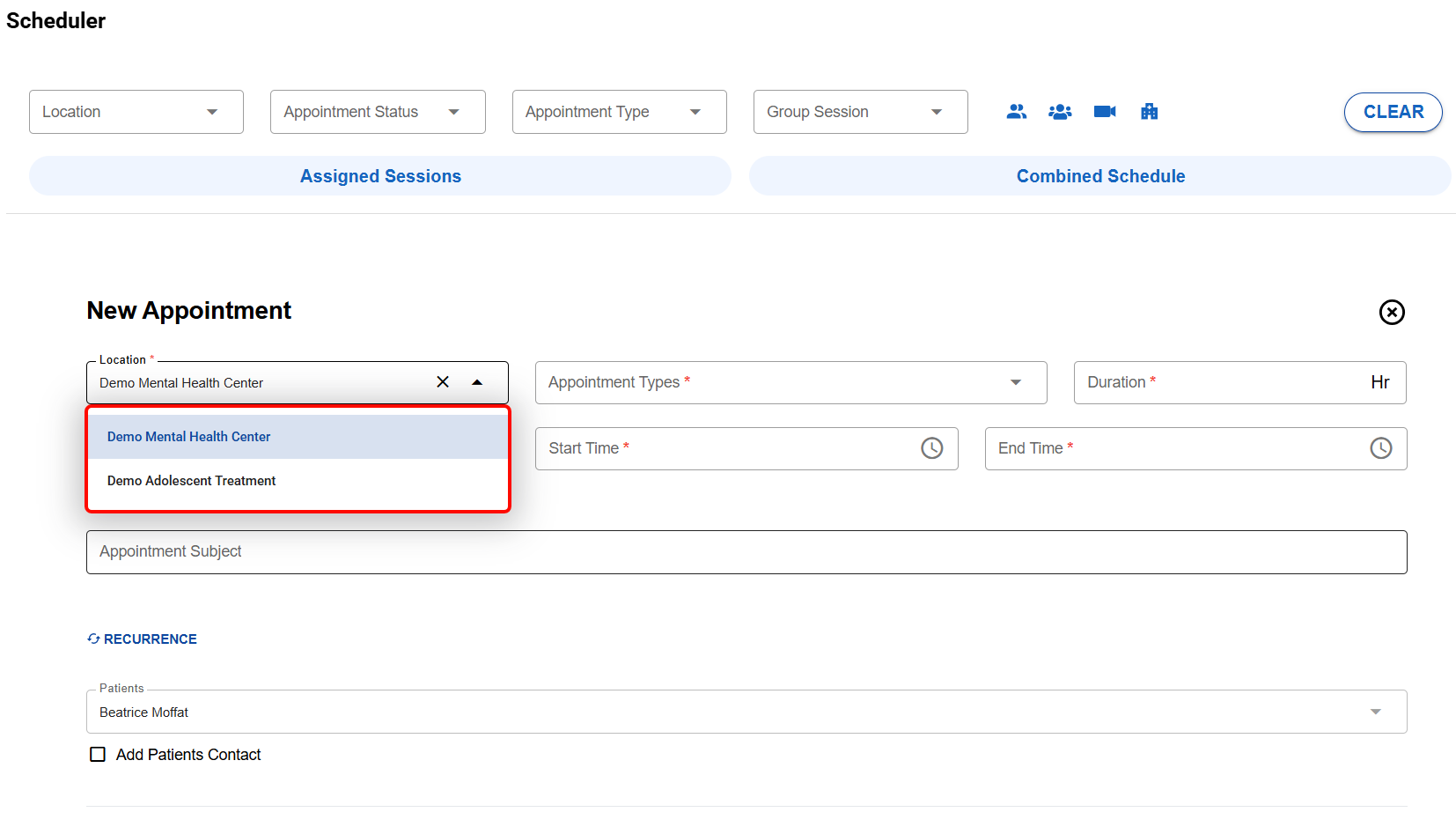Click the video camera telehealth icon

pyautogui.click(x=1104, y=112)
